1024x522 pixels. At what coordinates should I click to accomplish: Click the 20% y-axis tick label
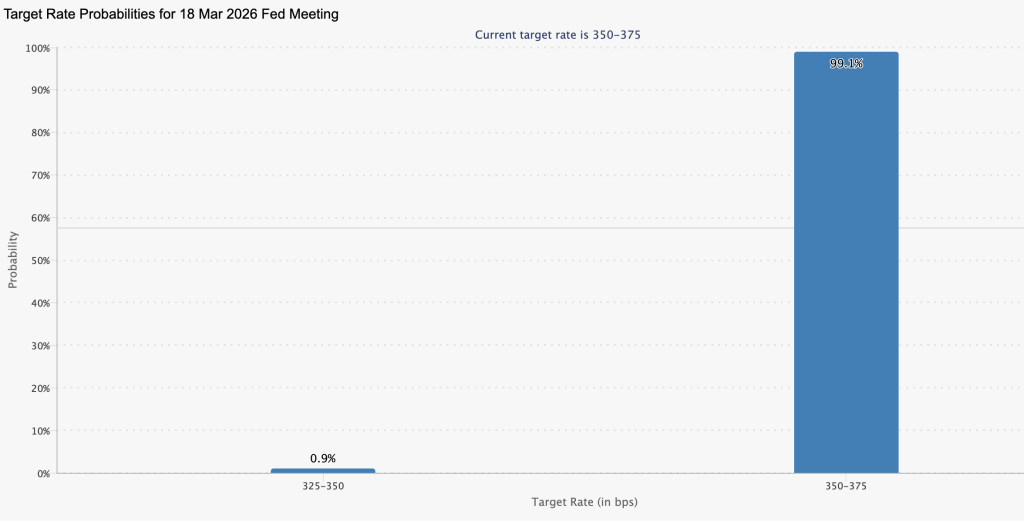[40, 388]
